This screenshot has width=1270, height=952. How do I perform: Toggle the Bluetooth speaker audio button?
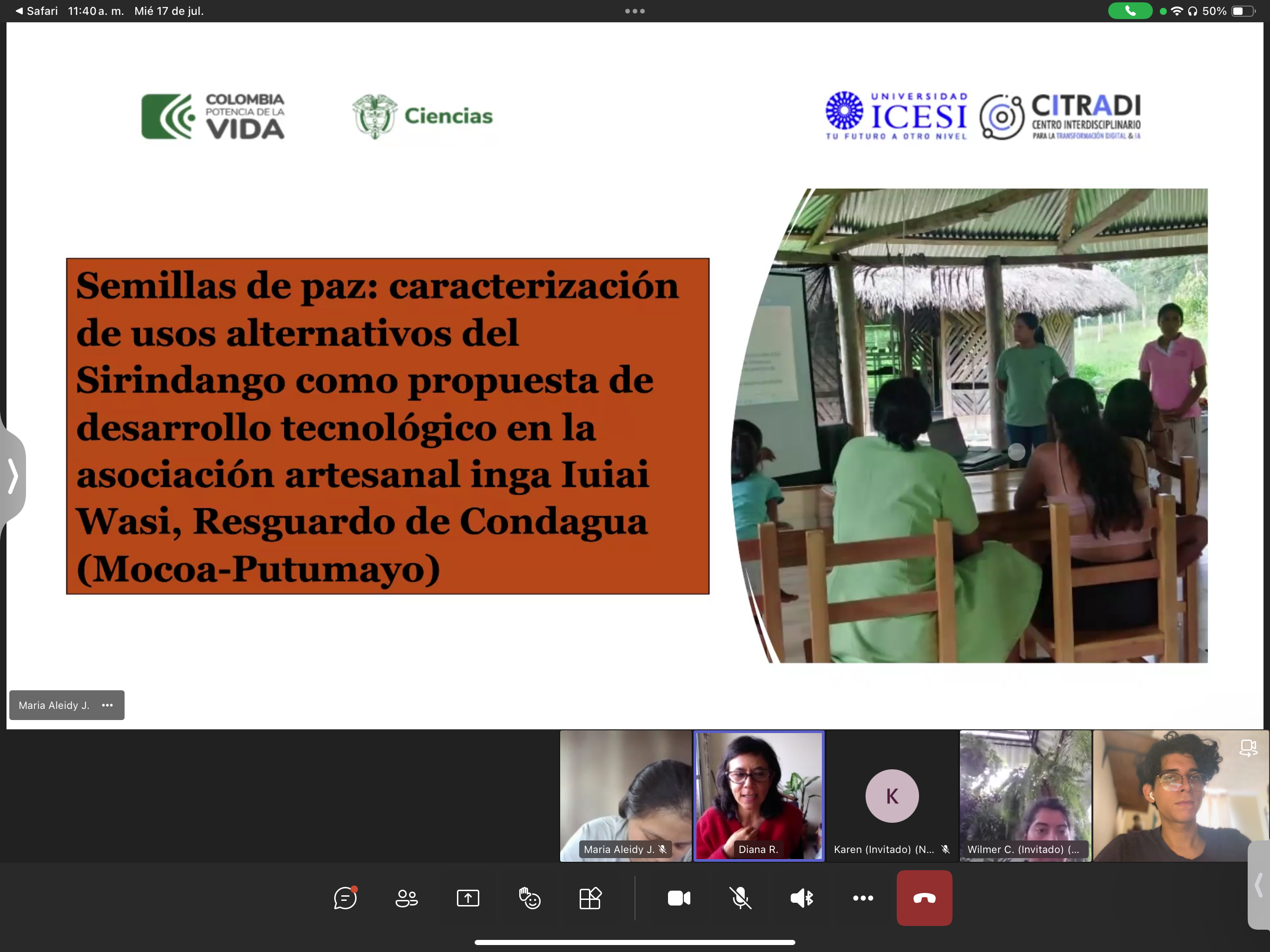click(802, 898)
